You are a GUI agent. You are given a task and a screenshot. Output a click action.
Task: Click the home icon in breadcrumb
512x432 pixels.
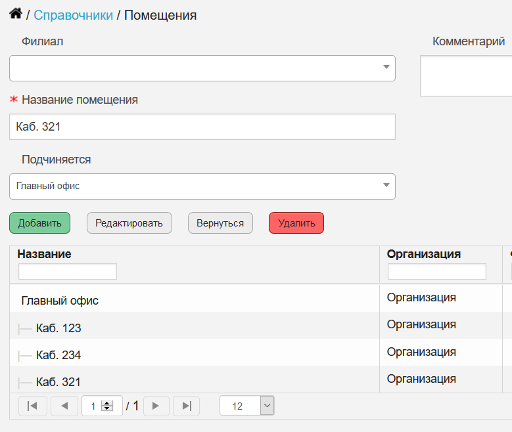click(16, 14)
